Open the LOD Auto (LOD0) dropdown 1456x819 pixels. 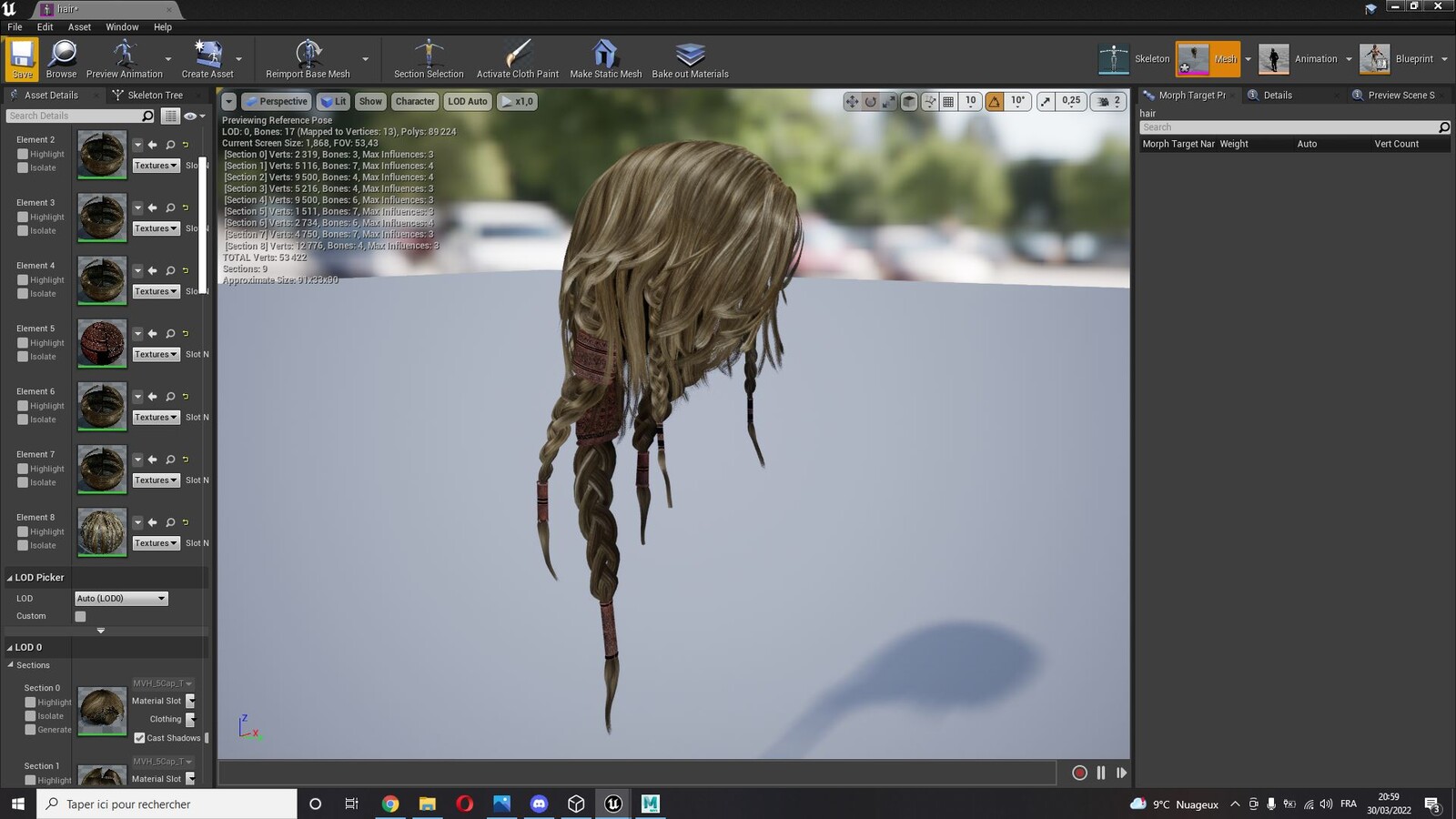pos(121,599)
